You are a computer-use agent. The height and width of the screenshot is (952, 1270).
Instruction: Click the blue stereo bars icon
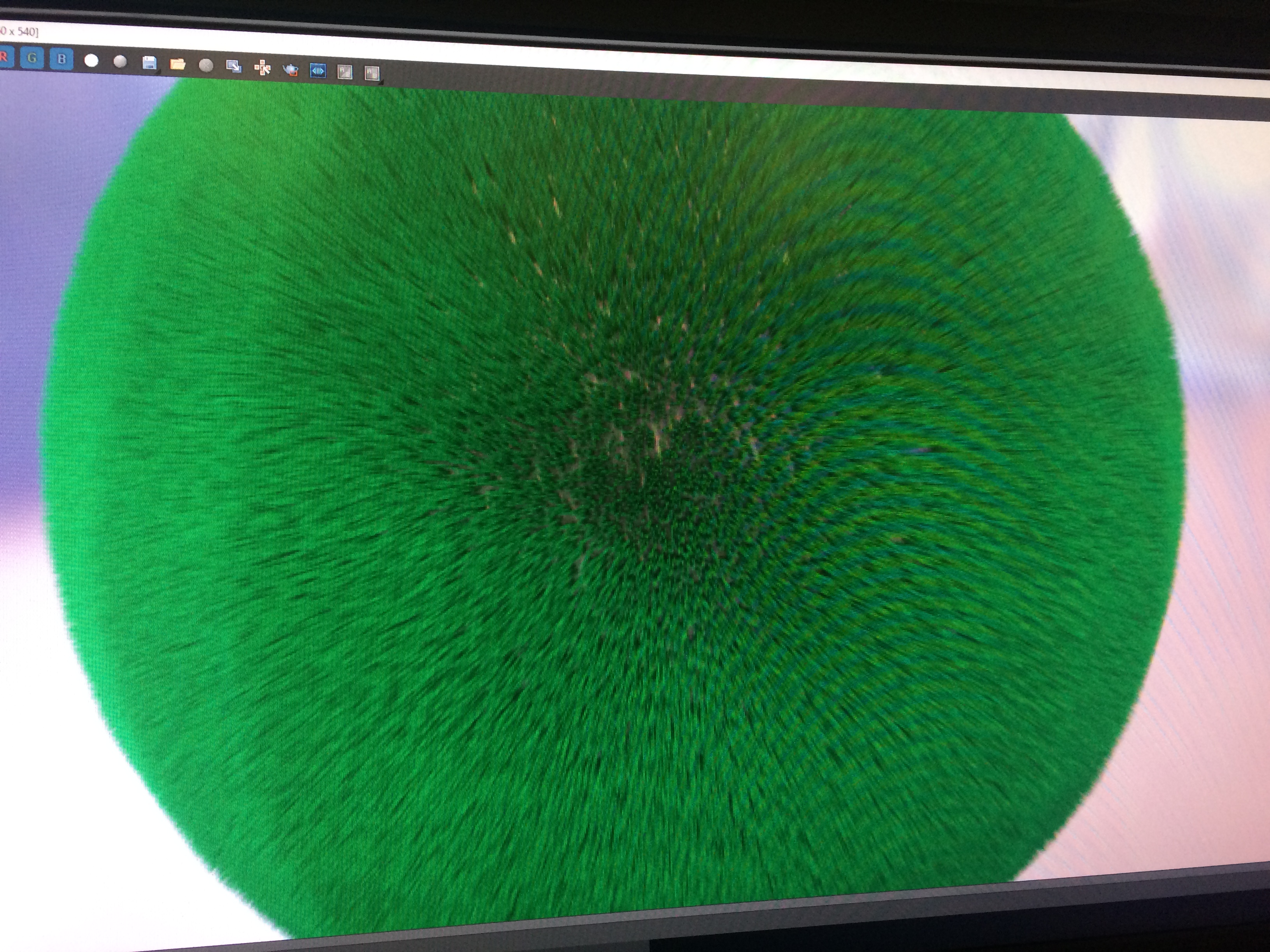pos(317,70)
